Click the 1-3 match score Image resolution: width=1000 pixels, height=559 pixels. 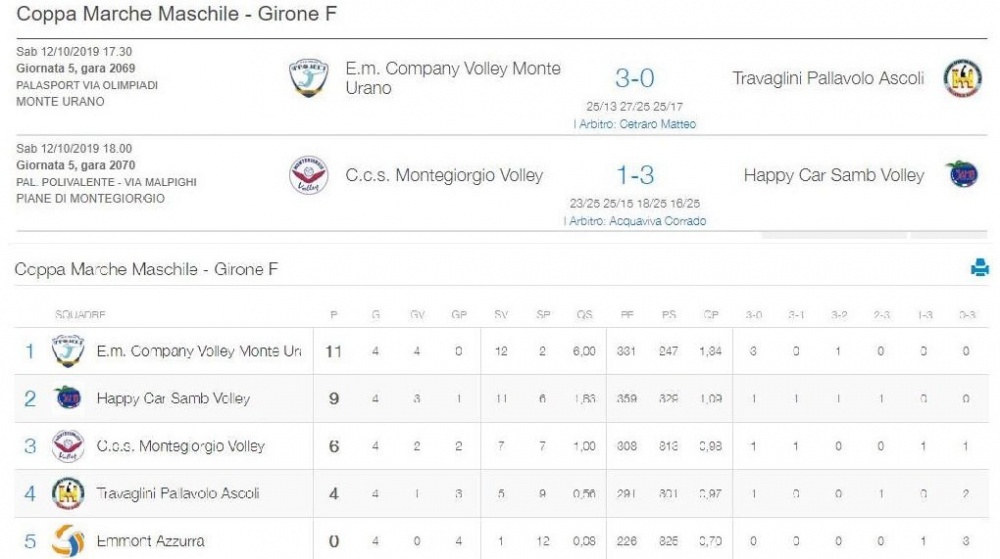tap(635, 175)
